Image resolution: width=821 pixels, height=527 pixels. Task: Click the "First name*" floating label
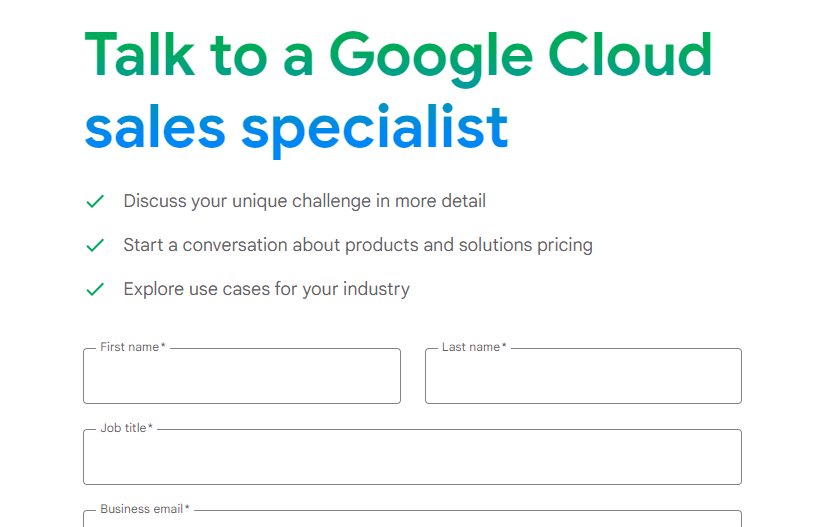[x=132, y=347]
